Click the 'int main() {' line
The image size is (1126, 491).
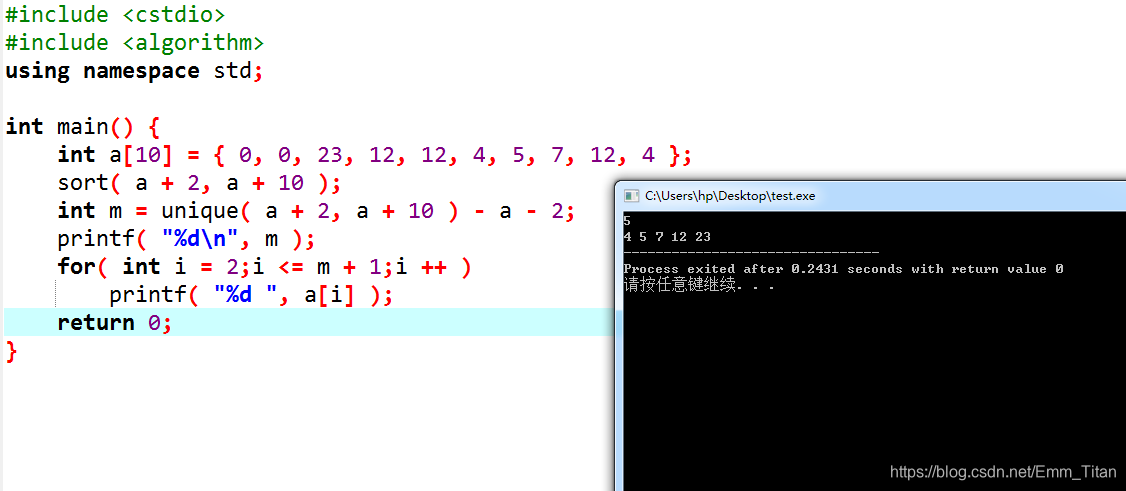pos(82,127)
